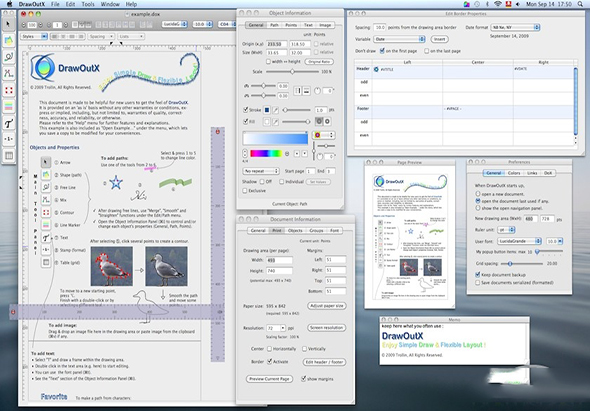590x411 pixels.
Task: Open the Lists dropdown in the toolbar
Action: [x=131, y=37]
